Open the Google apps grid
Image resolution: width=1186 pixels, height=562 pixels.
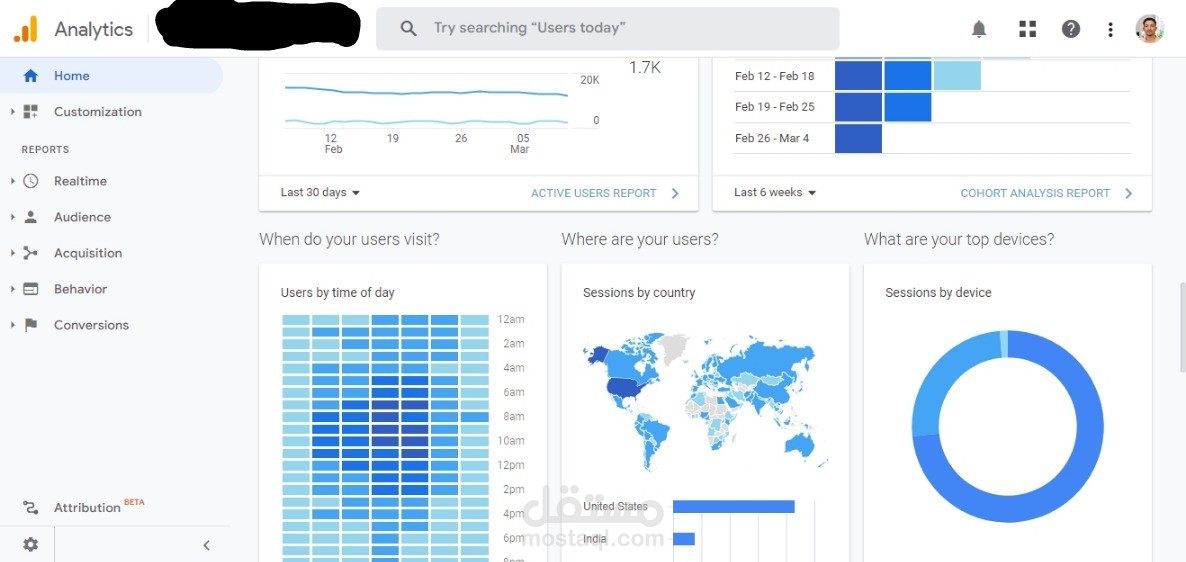click(x=1027, y=29)
